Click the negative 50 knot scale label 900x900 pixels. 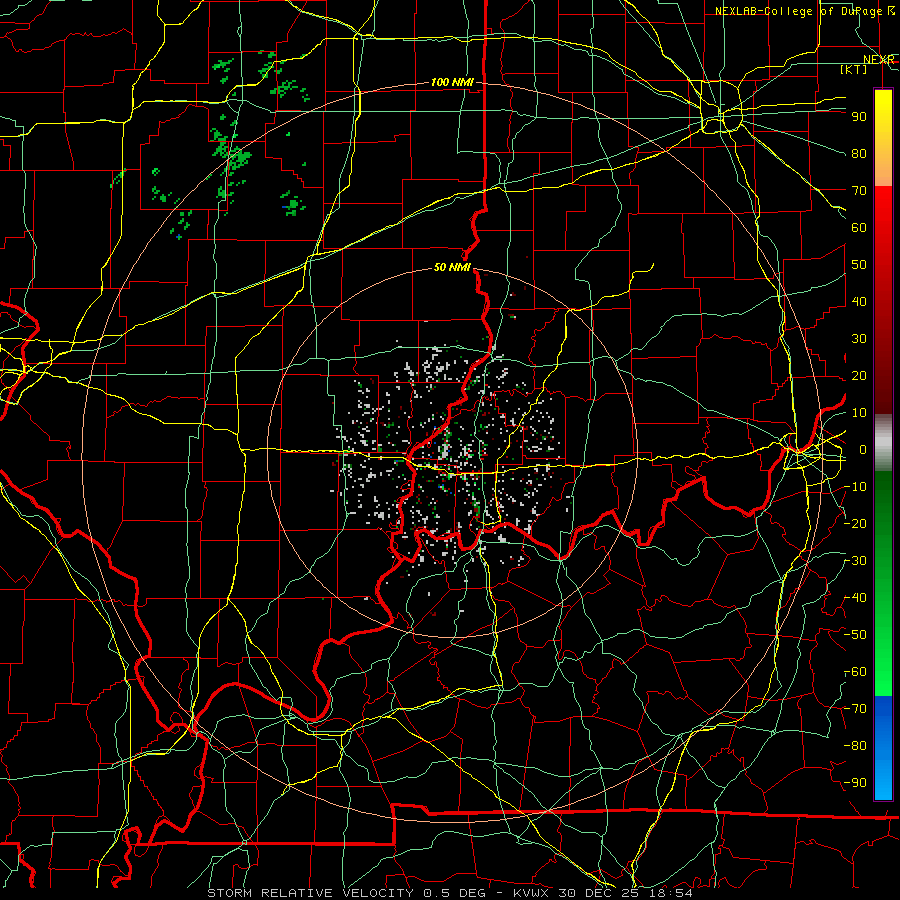(x=855, y=634)
